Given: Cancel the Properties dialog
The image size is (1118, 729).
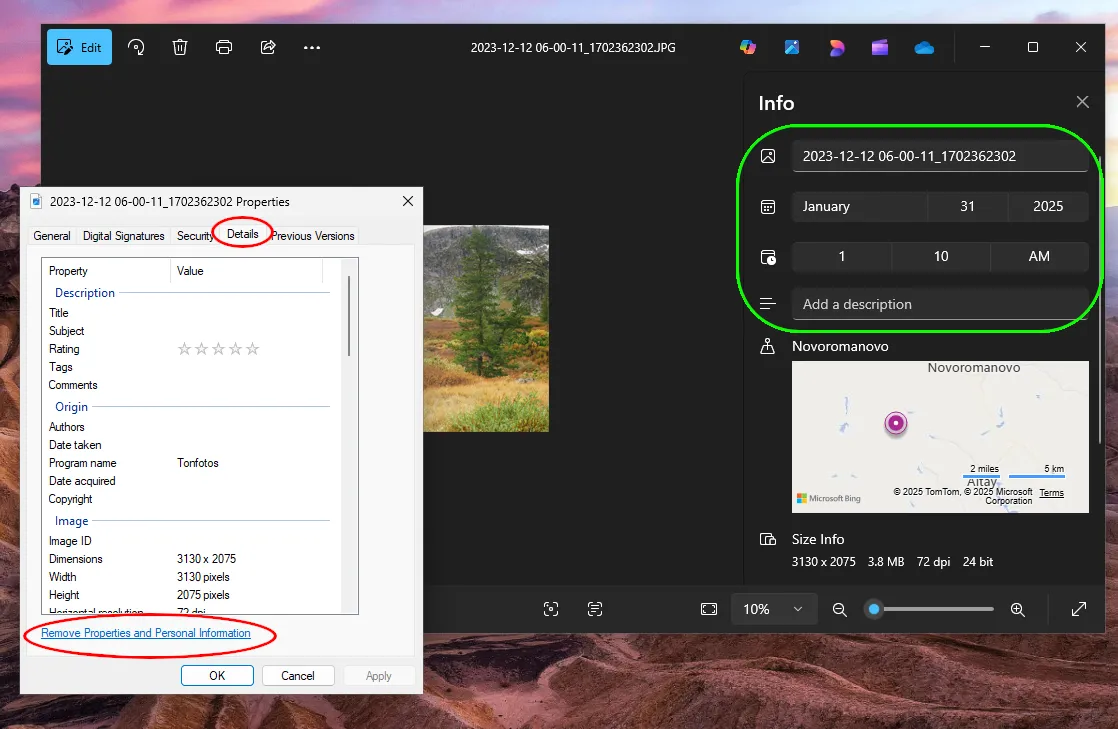Looking at the screenshot, I should (x=298, y=676).
